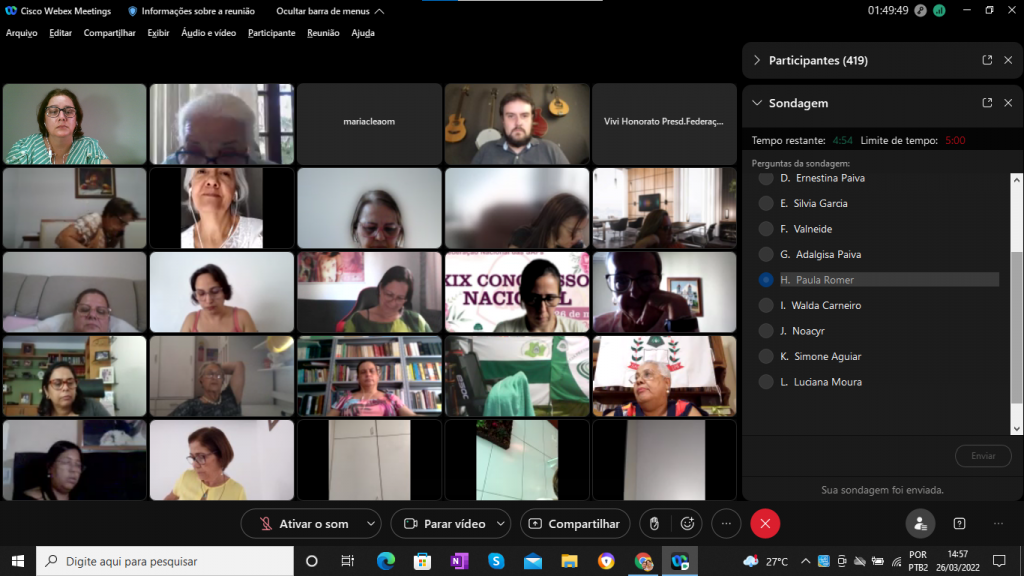Open Skype from the Windows taskbar
The image size is (1024, 576).
[x=495, y=561]
